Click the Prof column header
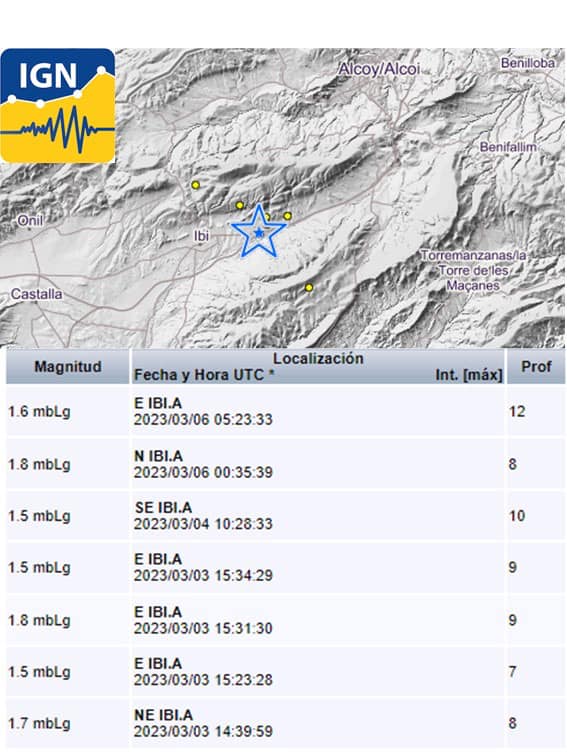The image size is (567, 756). coord(536,366)
